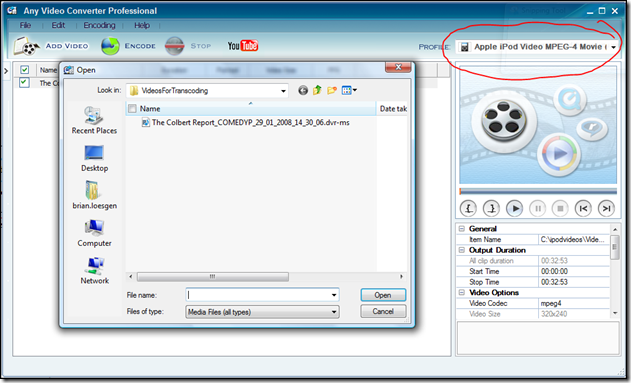This screenshot has width=631, height=383.
Task: Open the YouTube download button
Action: coord(243,46)
